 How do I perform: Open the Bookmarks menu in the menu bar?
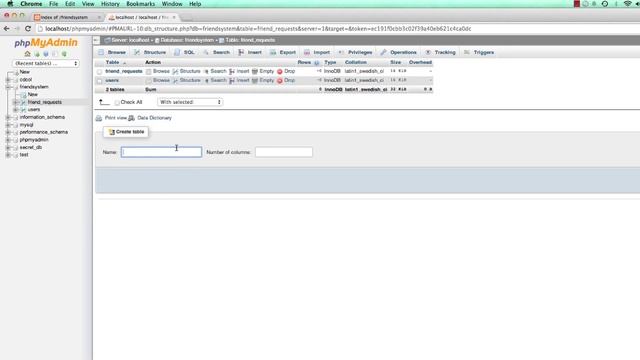[140, 4]
